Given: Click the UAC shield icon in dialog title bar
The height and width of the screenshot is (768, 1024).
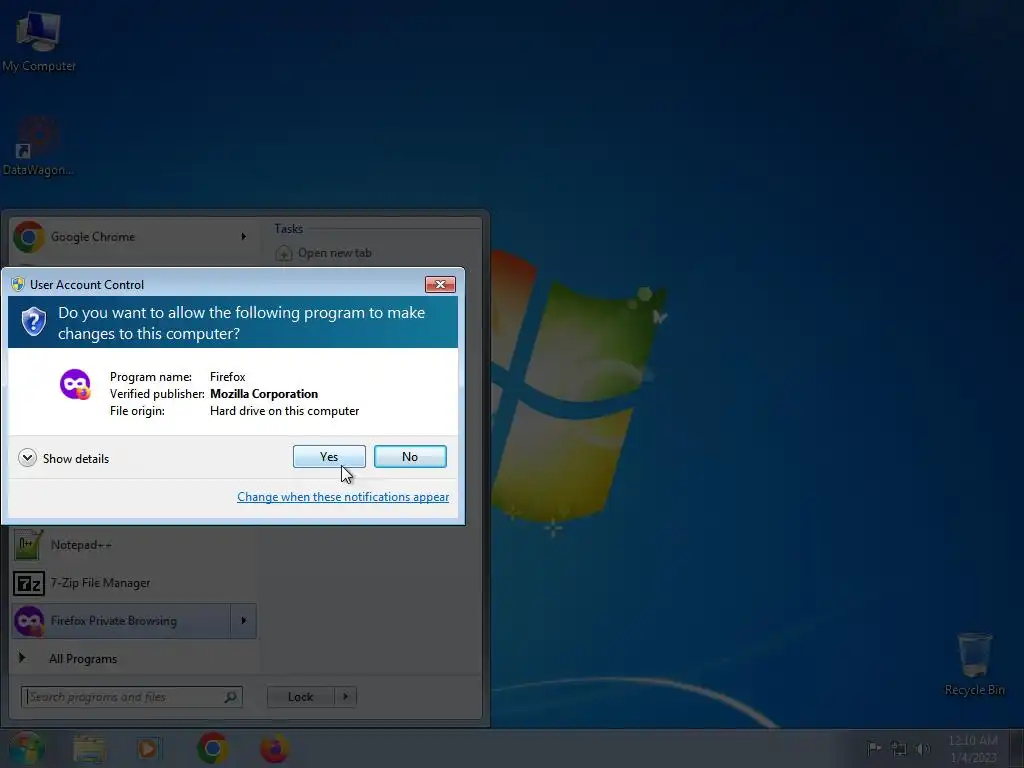Looking at the screenshot, I should click(x=18, y=284).
